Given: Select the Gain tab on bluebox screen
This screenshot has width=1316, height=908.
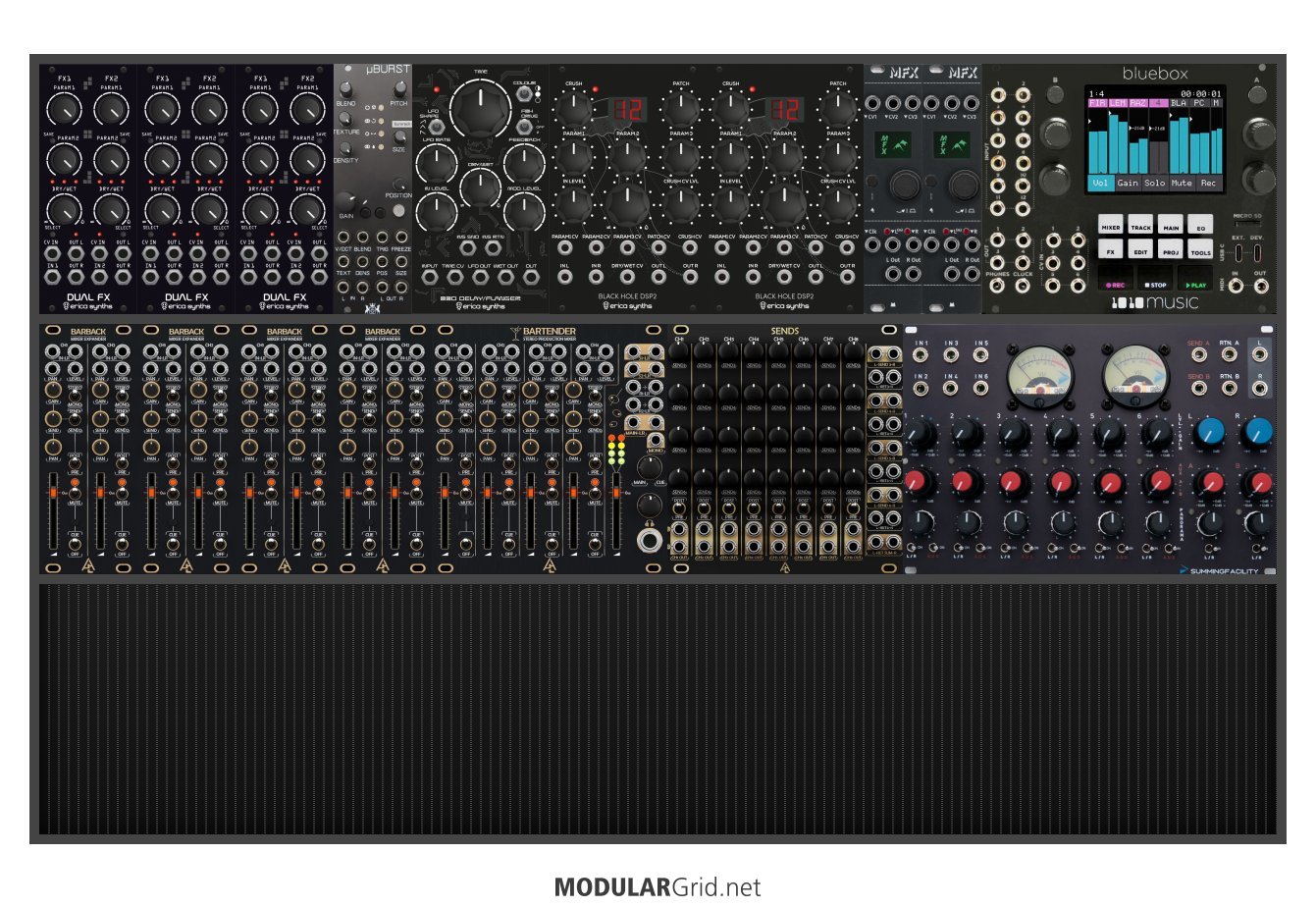Looking at the screenshot, I should click(x=1128, y=183).
